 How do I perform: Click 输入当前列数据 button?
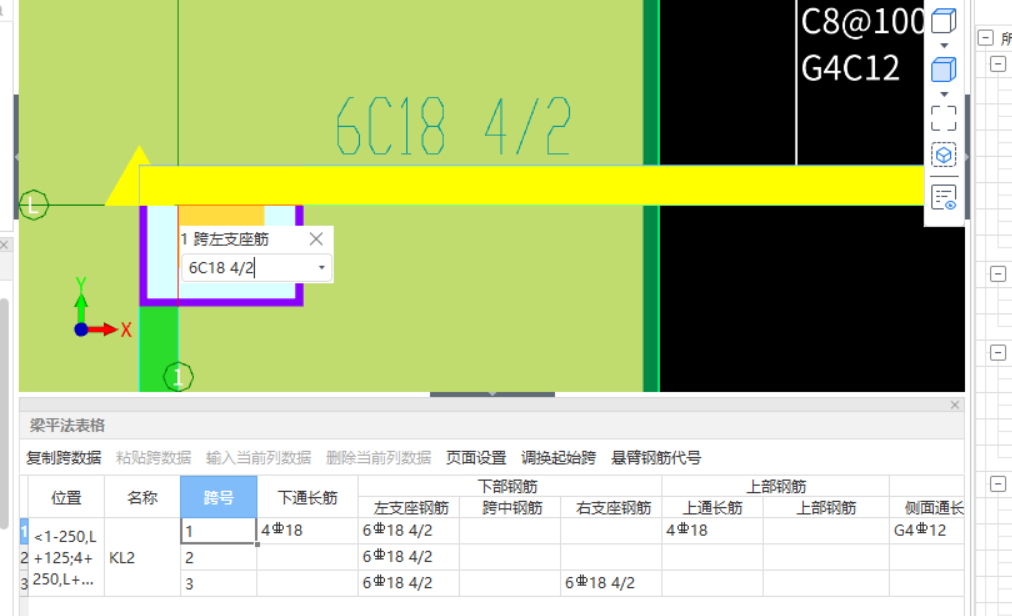tap(258, 458)
